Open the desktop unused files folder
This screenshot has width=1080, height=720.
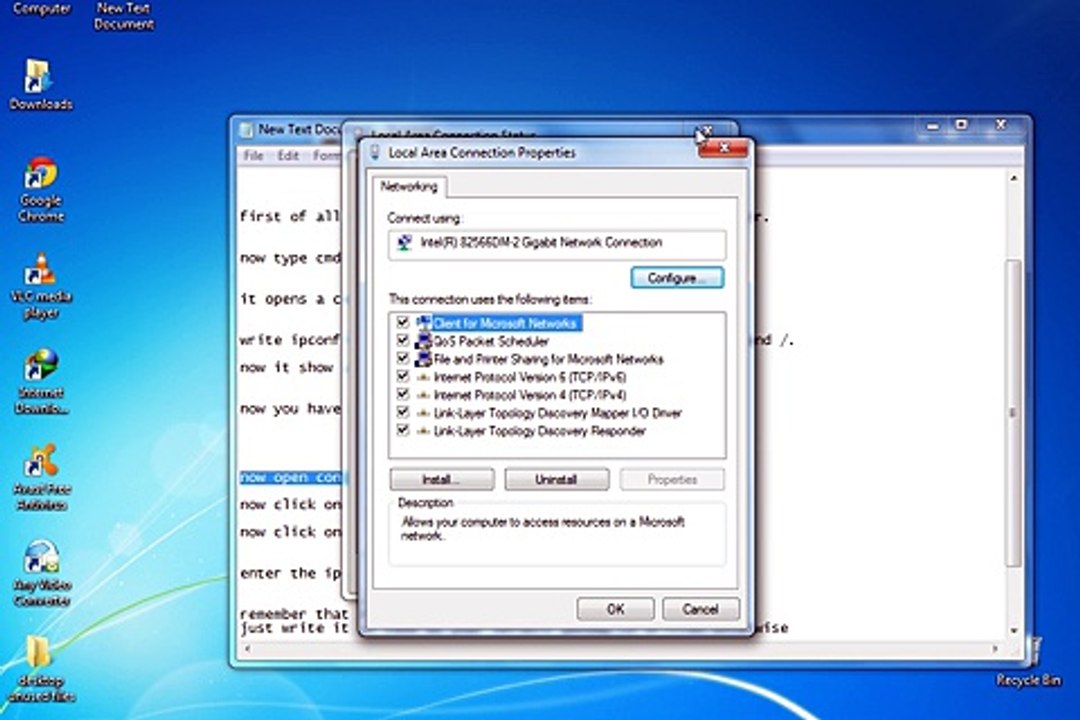point(40,668)
